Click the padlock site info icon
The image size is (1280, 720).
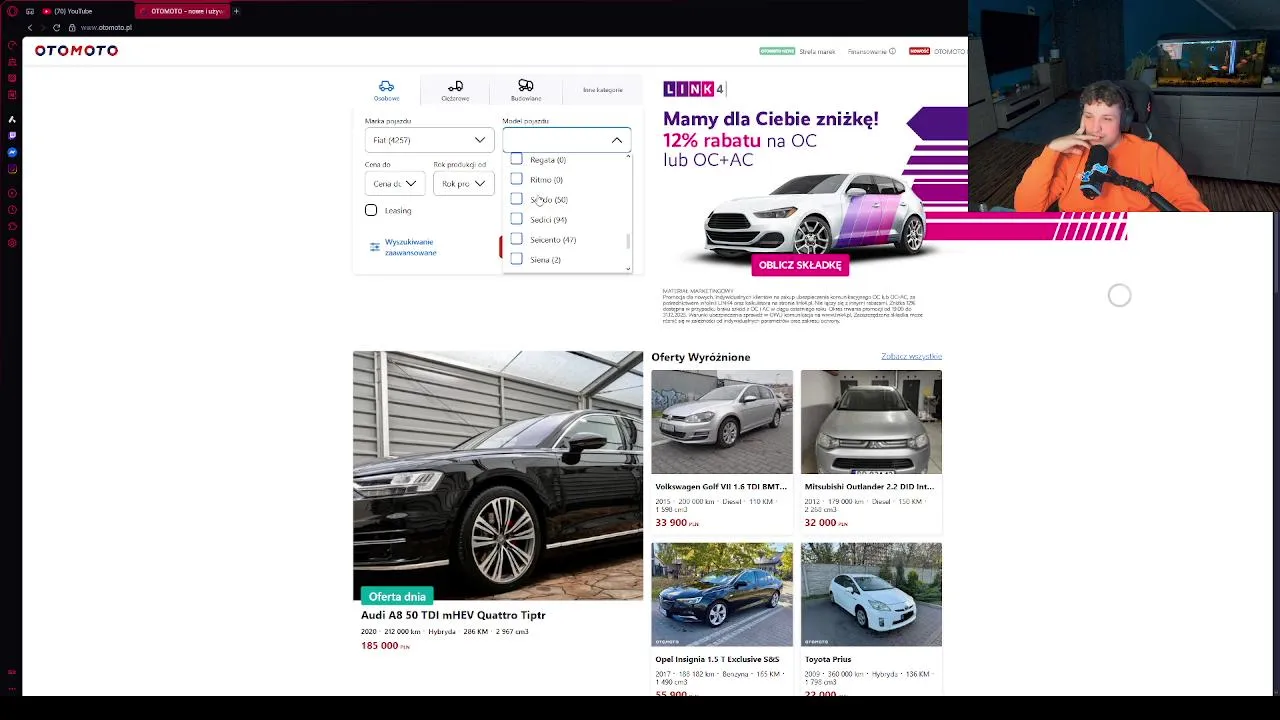(x=73, y=27)
